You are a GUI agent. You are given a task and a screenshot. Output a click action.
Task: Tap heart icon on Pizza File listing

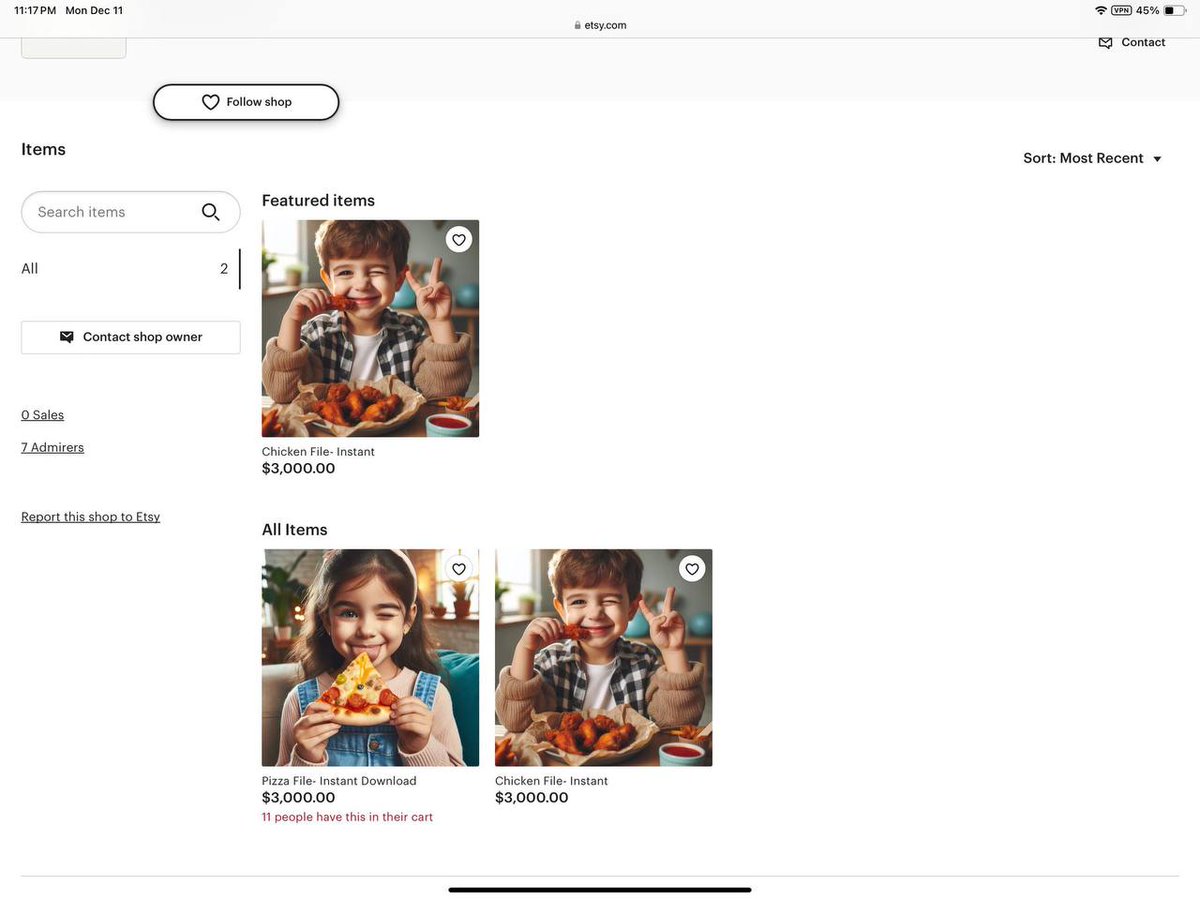coord(458,569)
